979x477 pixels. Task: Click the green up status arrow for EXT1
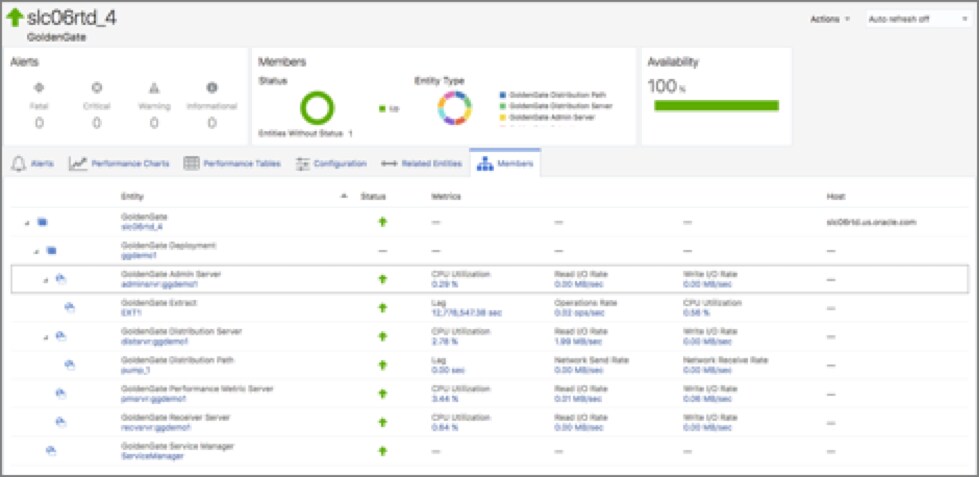pos(382,307)
